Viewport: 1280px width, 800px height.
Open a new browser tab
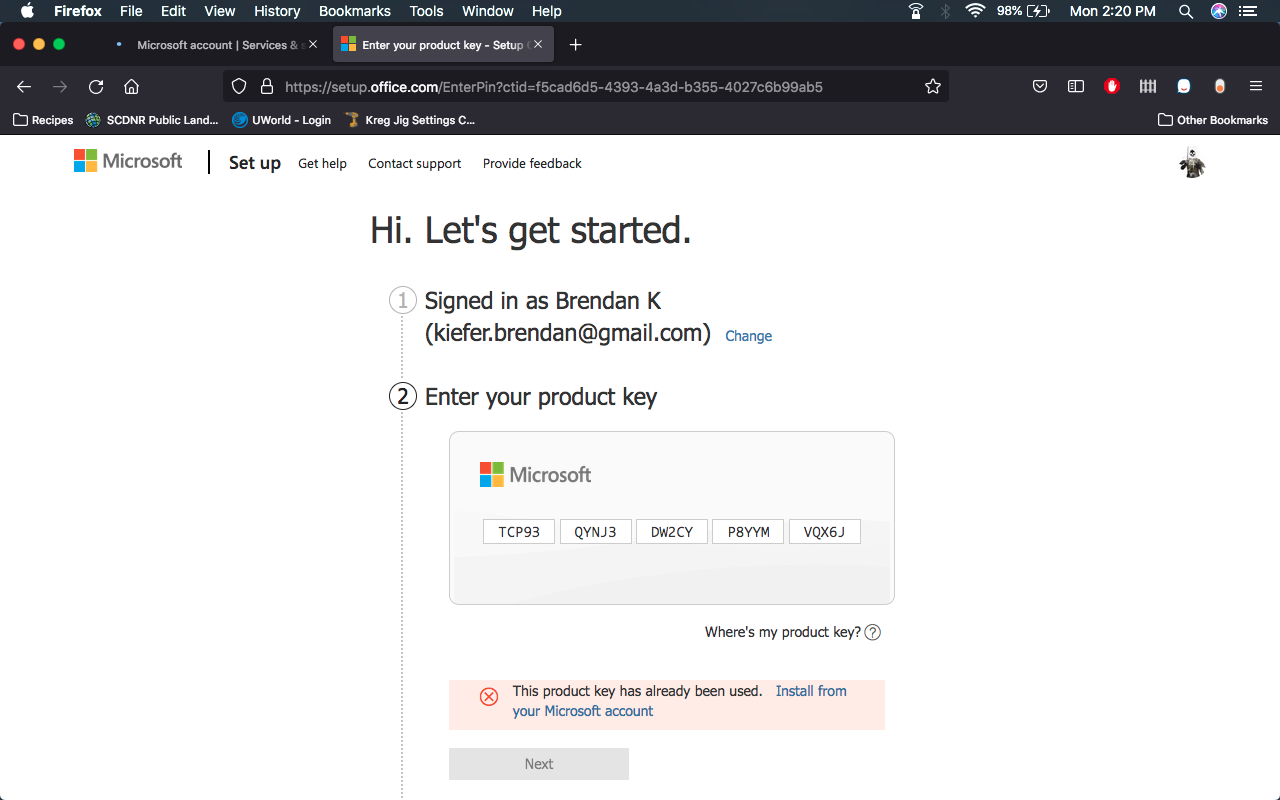pyautogui.click(x=575, y=45)
